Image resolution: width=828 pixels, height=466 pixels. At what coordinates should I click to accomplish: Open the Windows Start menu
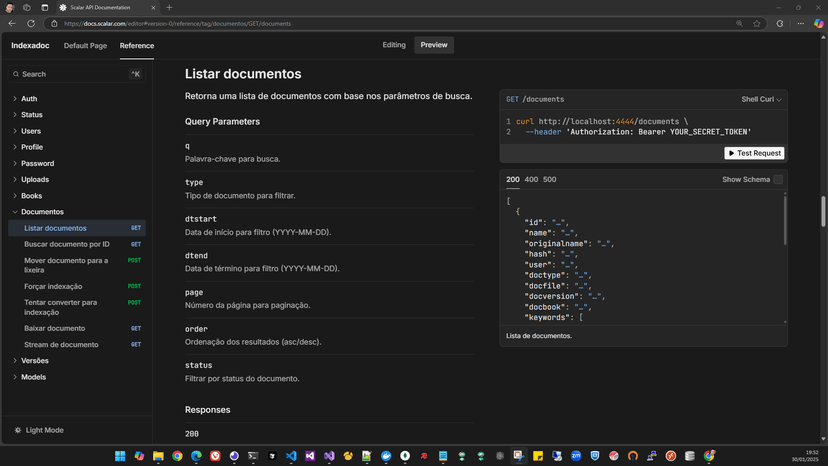pyautogui.click(x=120, y=455)
